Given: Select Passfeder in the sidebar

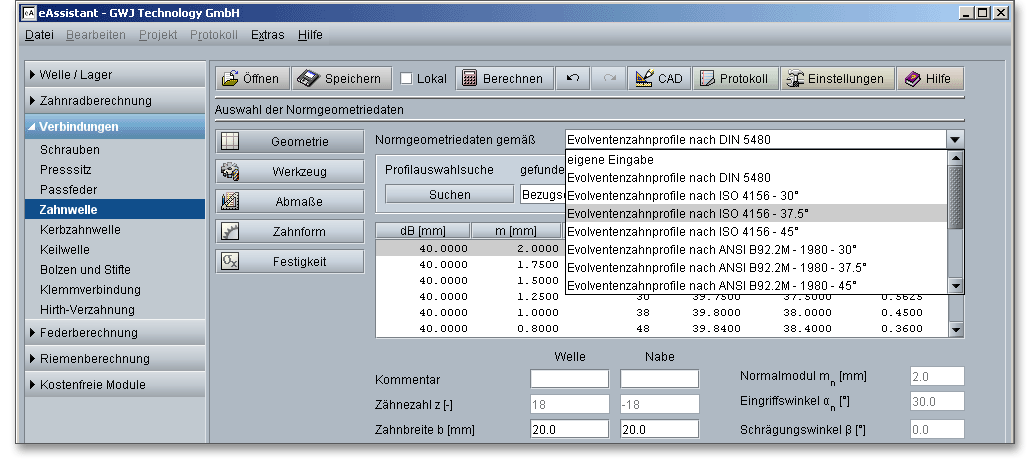Looking at the screenshot, I should pos(68,189).
